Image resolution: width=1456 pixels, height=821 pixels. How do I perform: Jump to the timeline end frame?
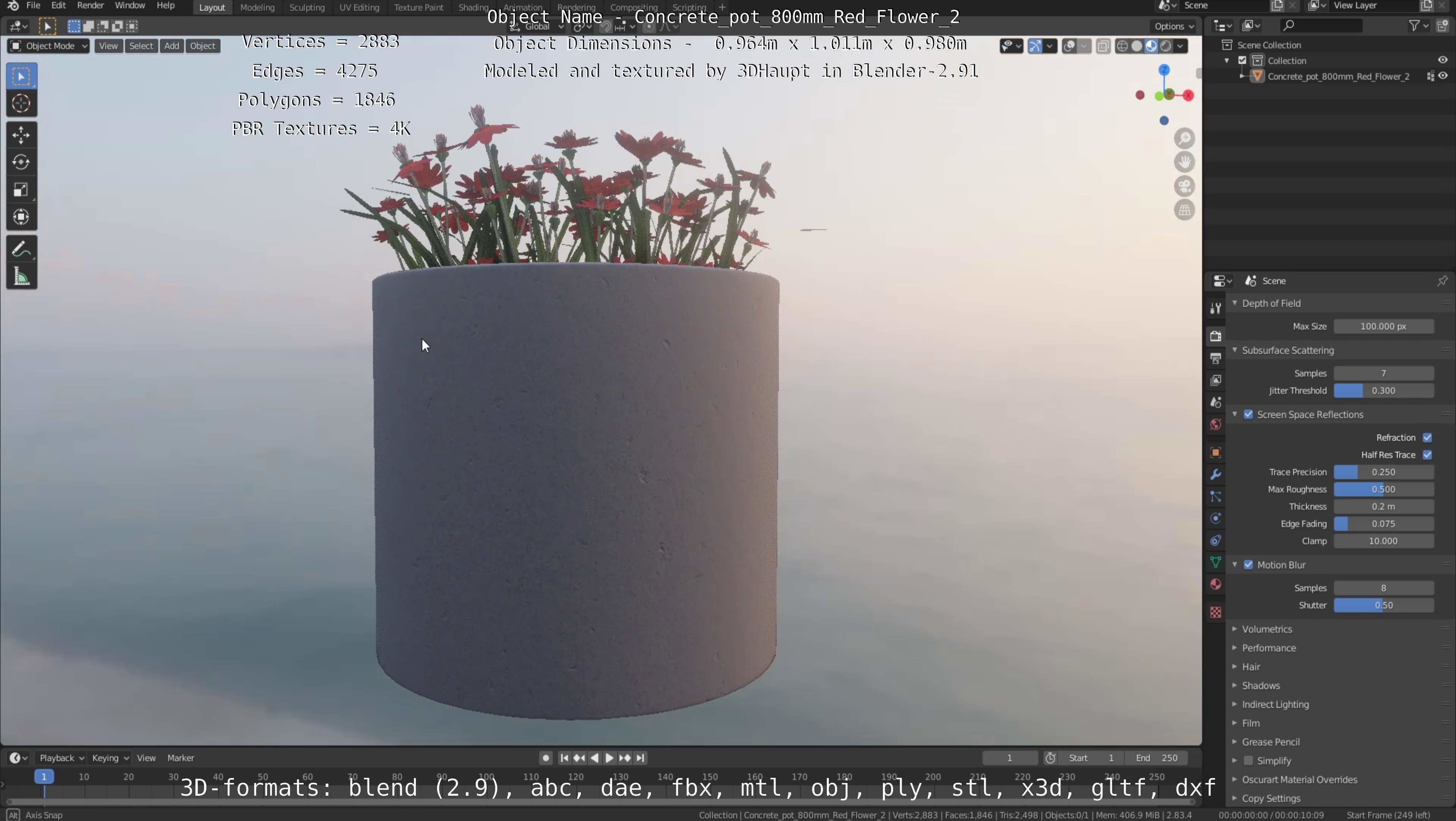click(640, 758)
